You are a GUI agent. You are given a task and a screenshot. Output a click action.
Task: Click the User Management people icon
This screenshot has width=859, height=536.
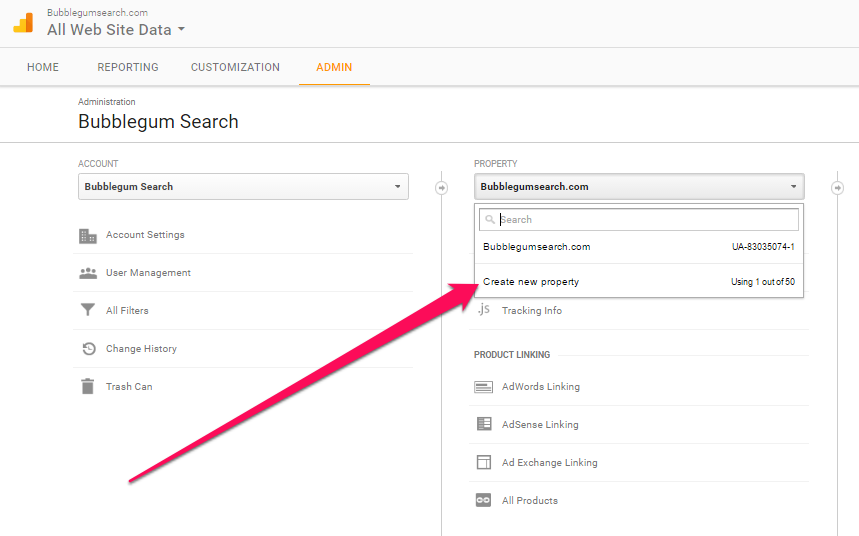pos(88,273)
